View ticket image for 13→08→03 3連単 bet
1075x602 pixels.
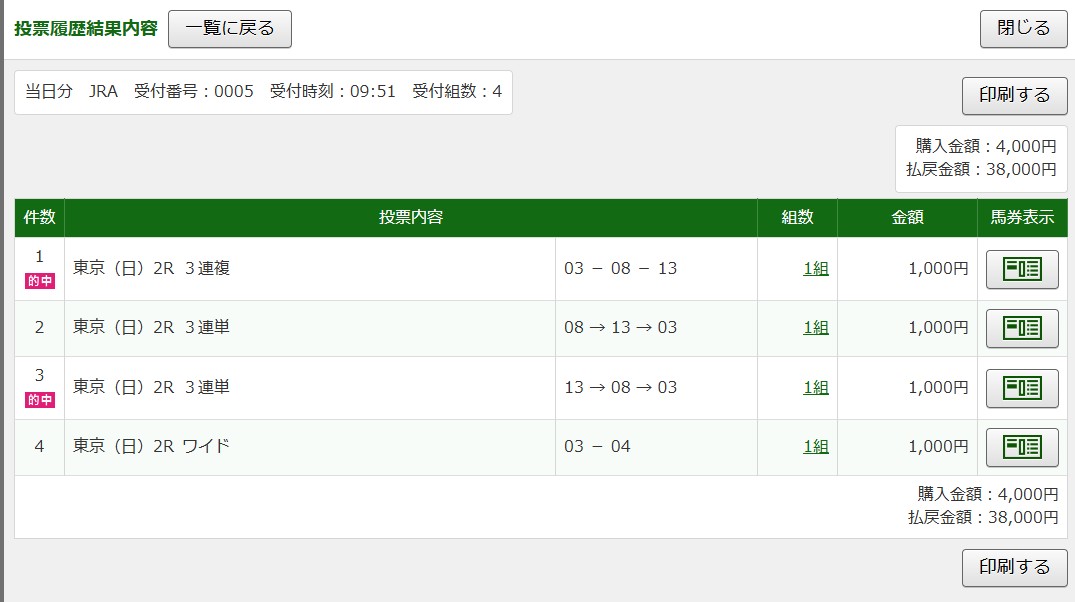pos(1022,387)
